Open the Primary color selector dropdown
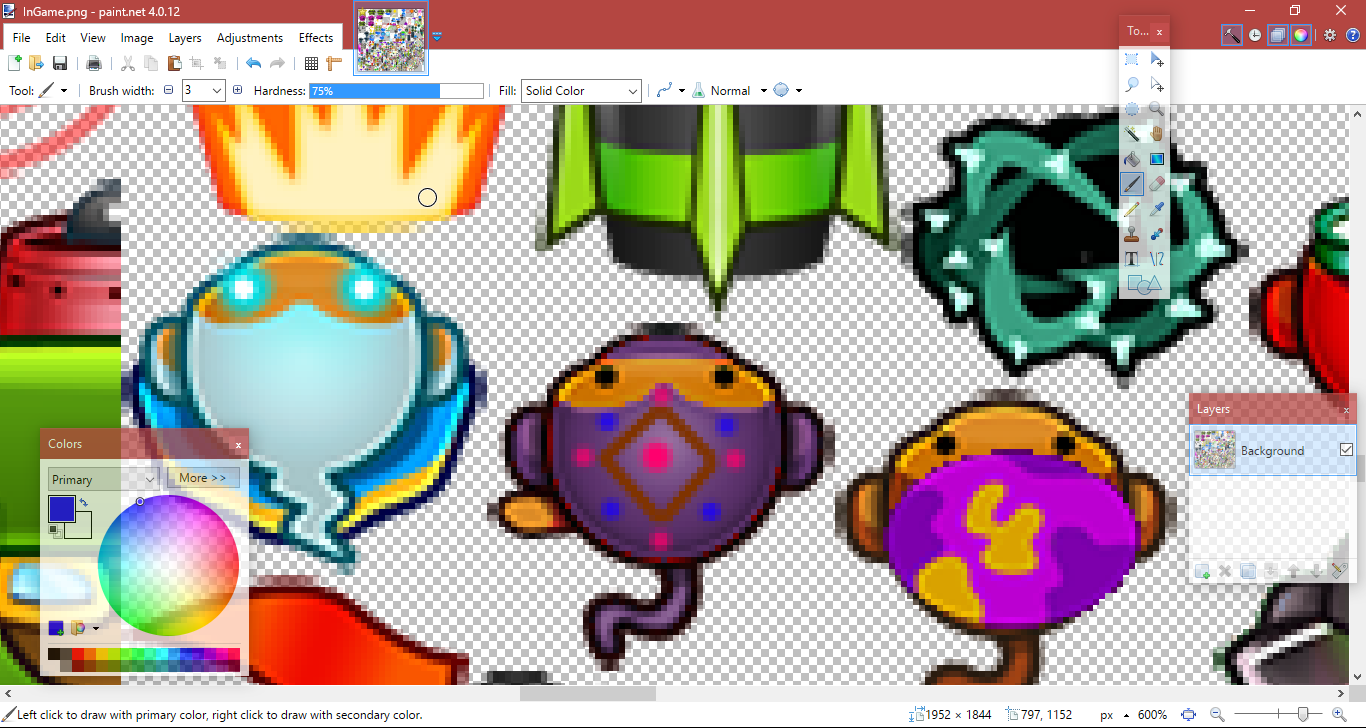The image size is (1366, 728). pos(103,479)
